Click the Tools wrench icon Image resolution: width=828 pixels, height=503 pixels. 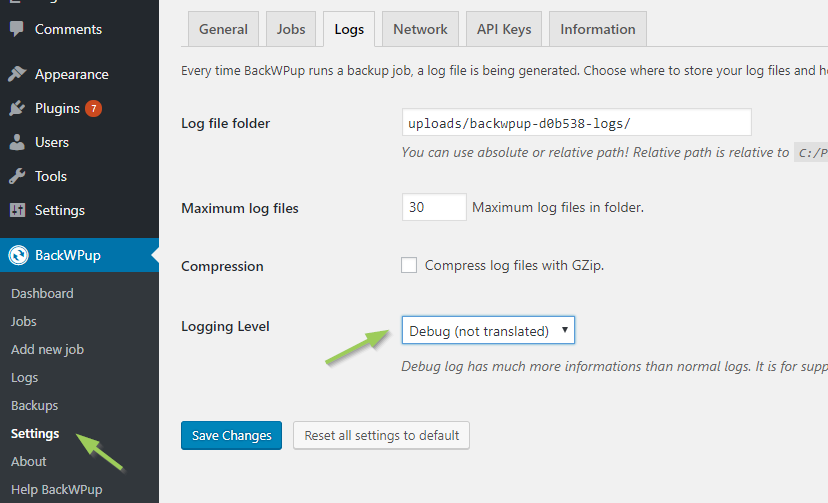point(17,176)
